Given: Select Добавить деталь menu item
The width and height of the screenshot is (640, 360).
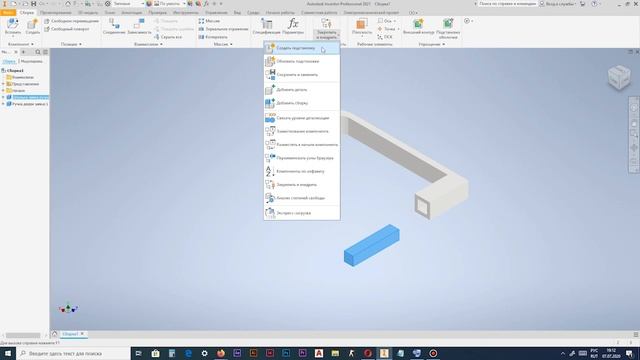Looking at the screenshot, I should 302,89.
